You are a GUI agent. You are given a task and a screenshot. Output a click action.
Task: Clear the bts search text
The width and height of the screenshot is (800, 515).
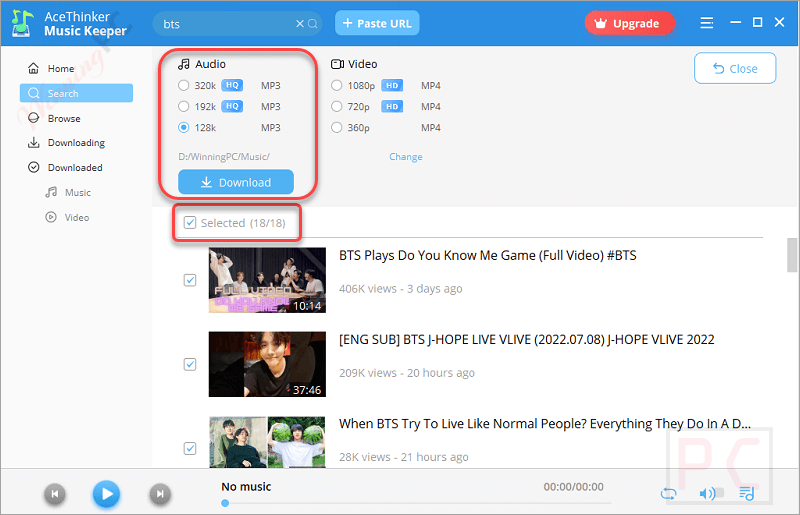pyautogui.click(x=300, y=24)
